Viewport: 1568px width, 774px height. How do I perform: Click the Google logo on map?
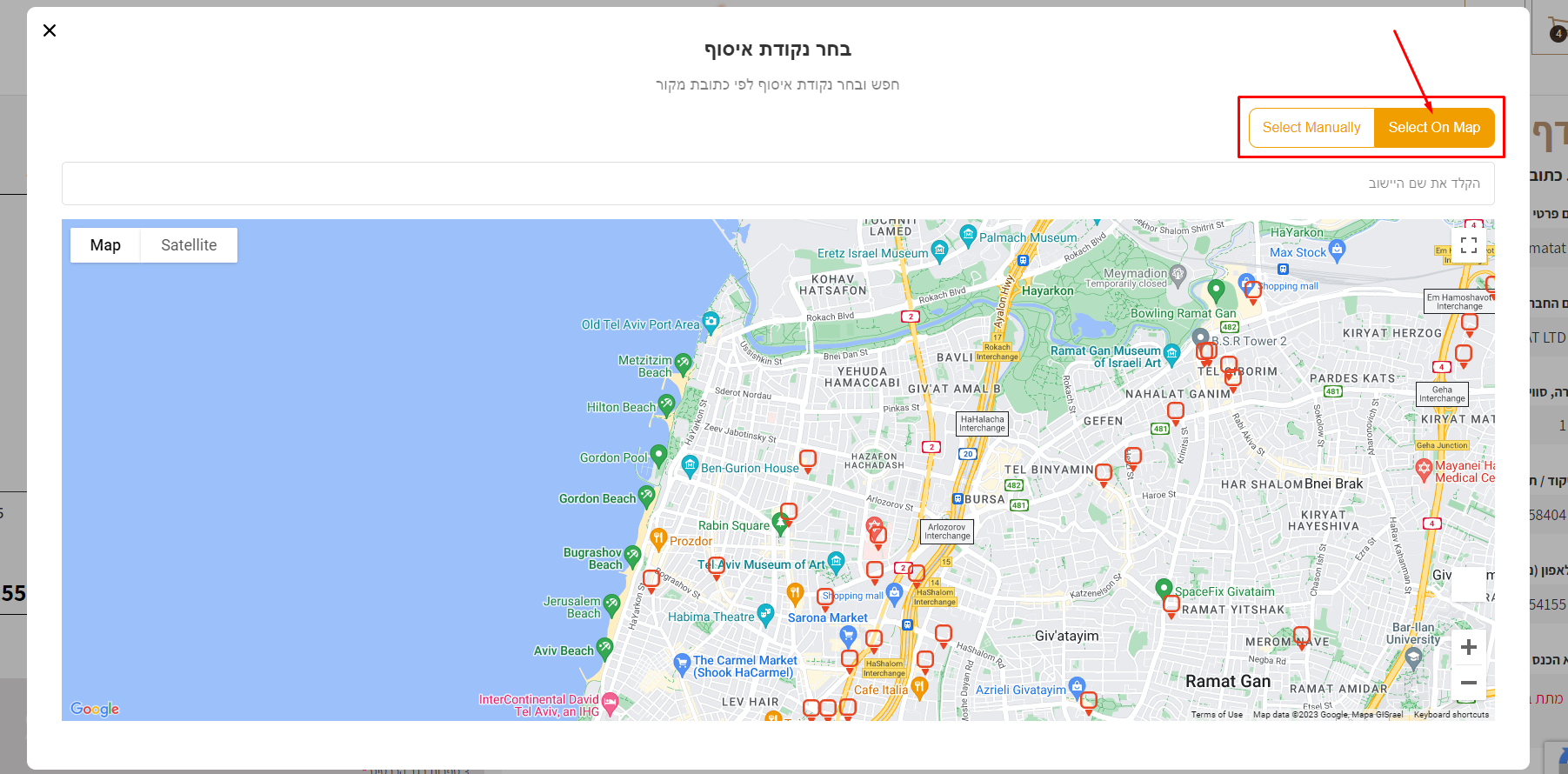[x=95, y=709]
